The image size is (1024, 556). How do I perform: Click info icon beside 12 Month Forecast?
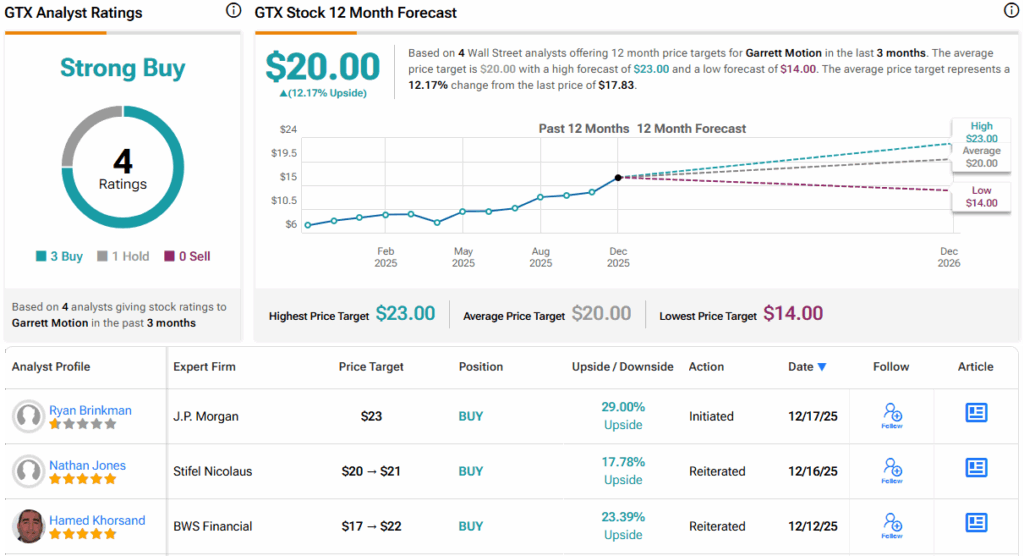pos(1011,11)
